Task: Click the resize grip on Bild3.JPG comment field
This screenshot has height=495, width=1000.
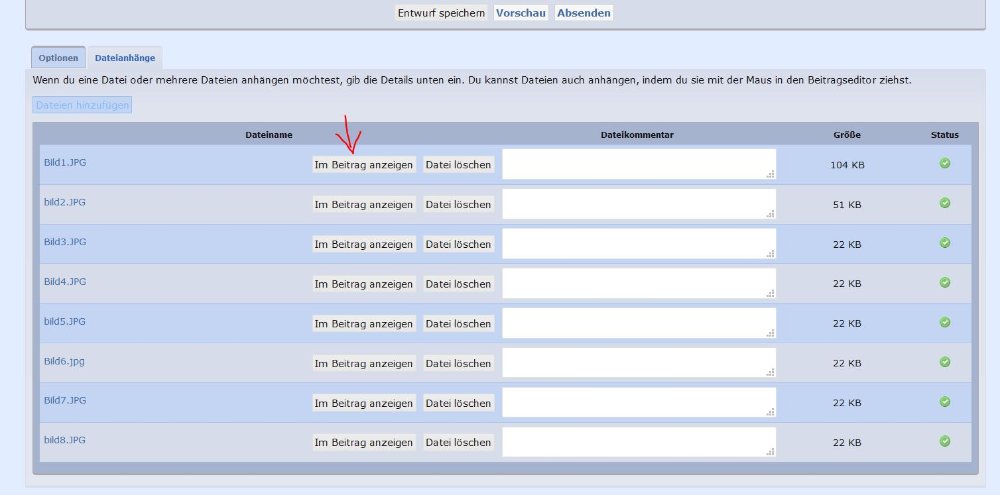Action: tap(770, 253)
